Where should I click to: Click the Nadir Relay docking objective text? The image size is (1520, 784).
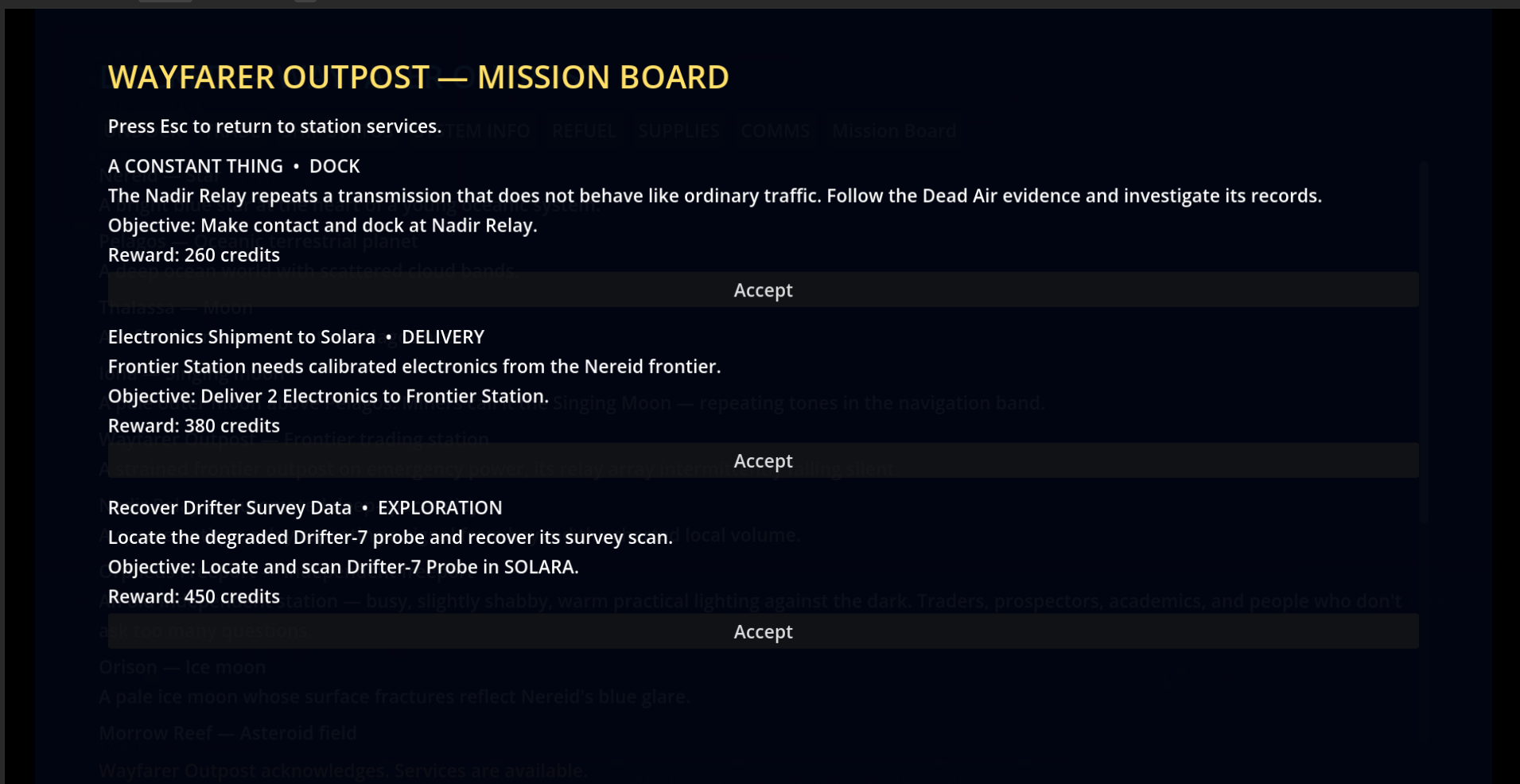tap(323, 226)
